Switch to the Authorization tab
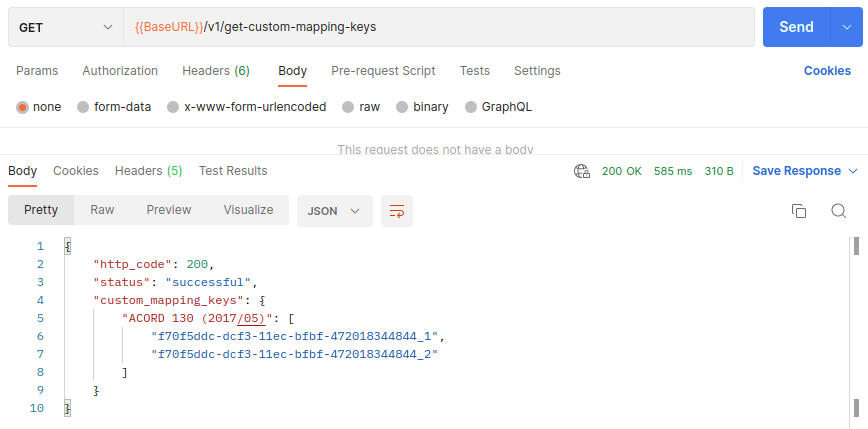868x429 pixels. (120, 71)
